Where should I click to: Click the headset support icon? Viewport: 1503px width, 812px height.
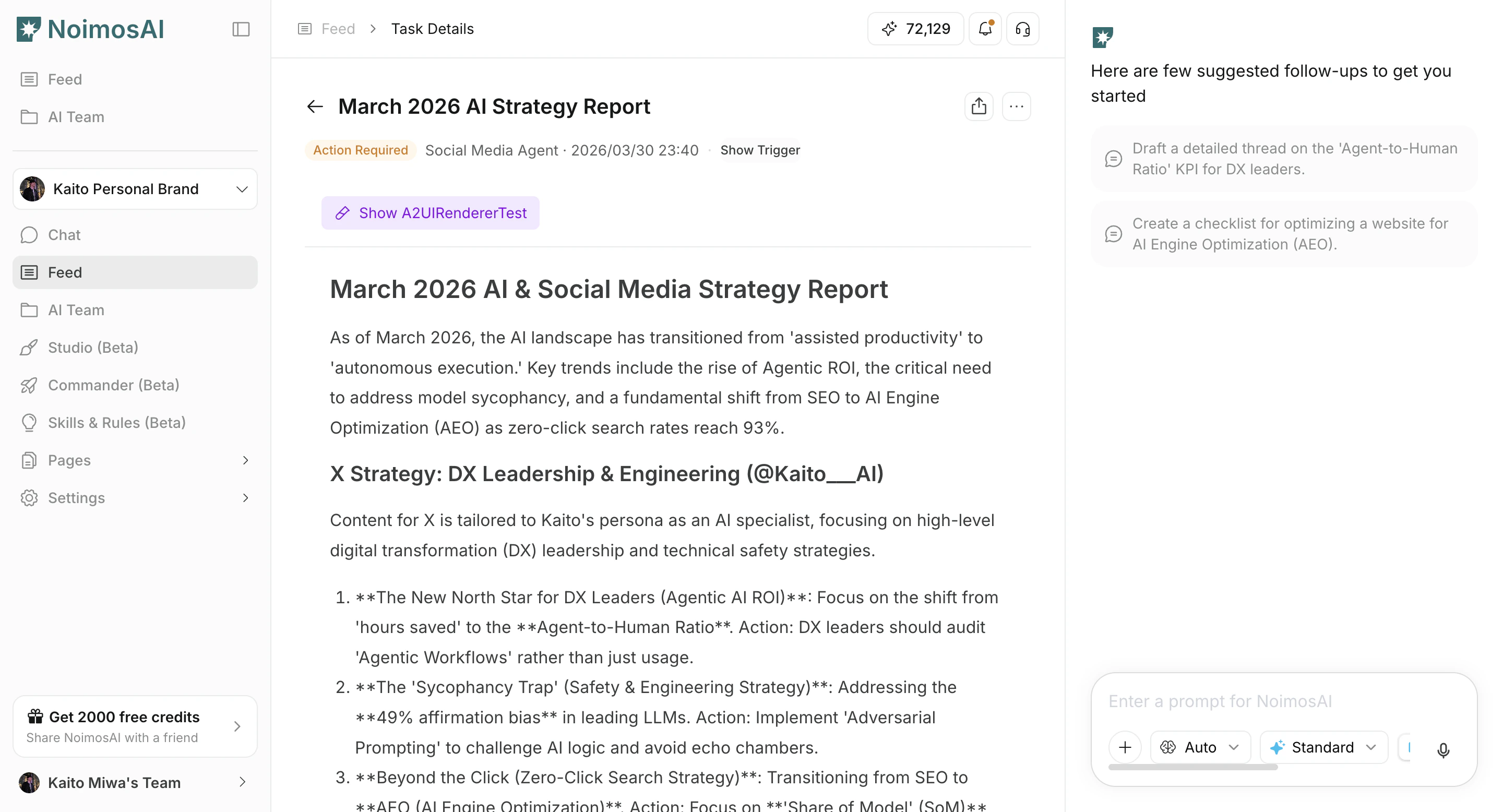pyautogui.click(x=1022, y=29)
